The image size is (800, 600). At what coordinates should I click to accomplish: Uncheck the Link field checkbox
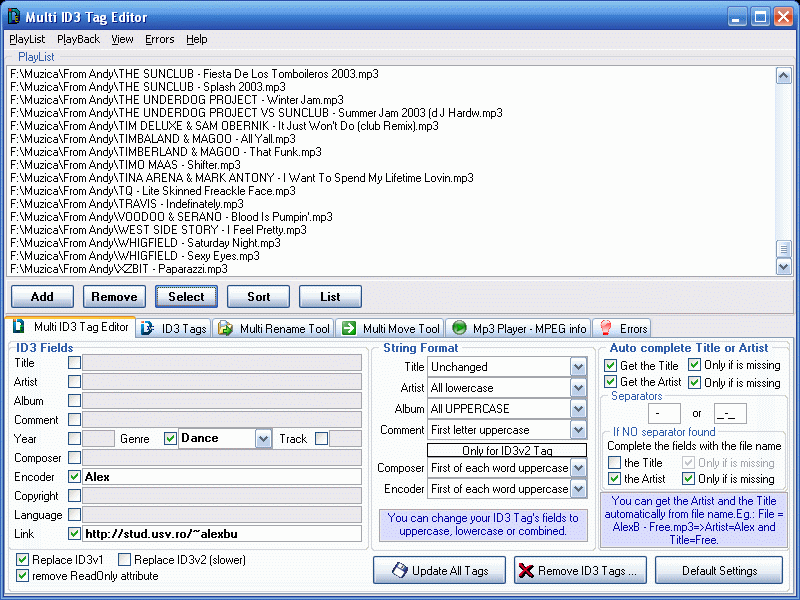click(74, 534)
